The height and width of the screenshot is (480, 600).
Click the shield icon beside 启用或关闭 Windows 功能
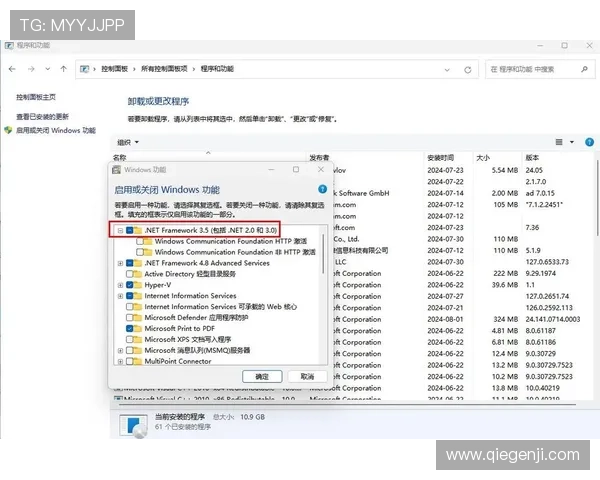(8, 131)
